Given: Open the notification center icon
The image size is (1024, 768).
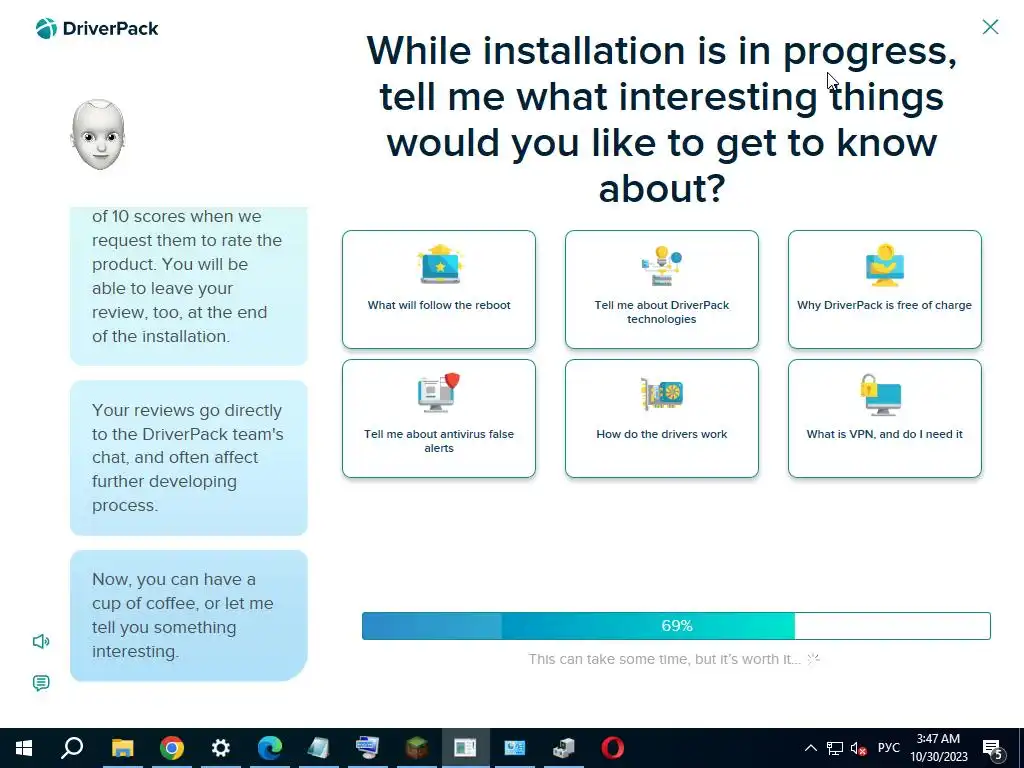Looking at the screenshot, I should pos(993,749).
